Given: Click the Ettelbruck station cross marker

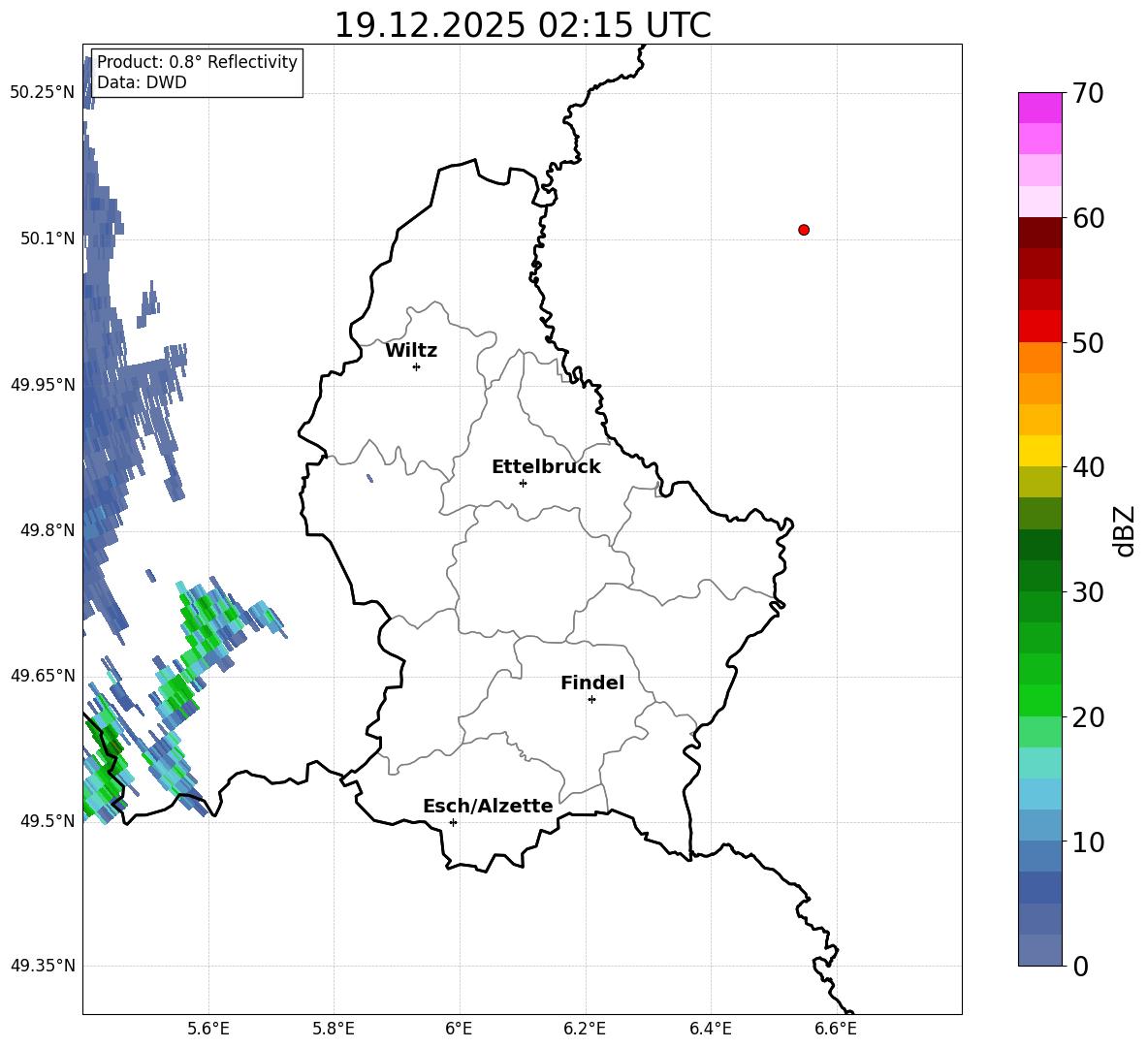Looking at the screenshot, I should pyautogui.click(x=523, y=483).
